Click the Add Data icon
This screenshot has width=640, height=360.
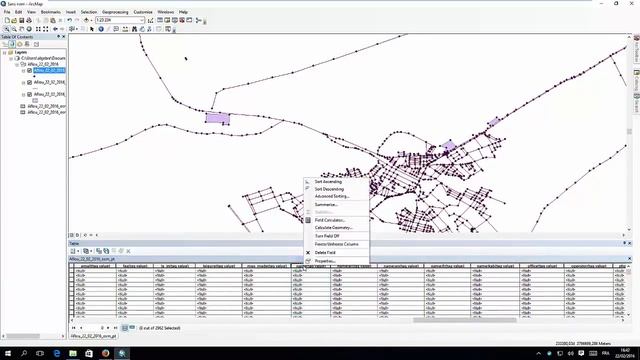tap(86, 20)
